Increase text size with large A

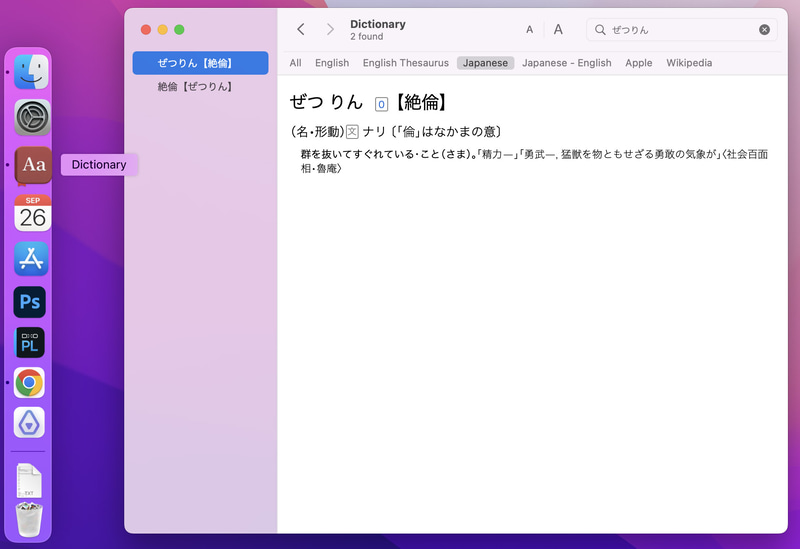point(558,30)
